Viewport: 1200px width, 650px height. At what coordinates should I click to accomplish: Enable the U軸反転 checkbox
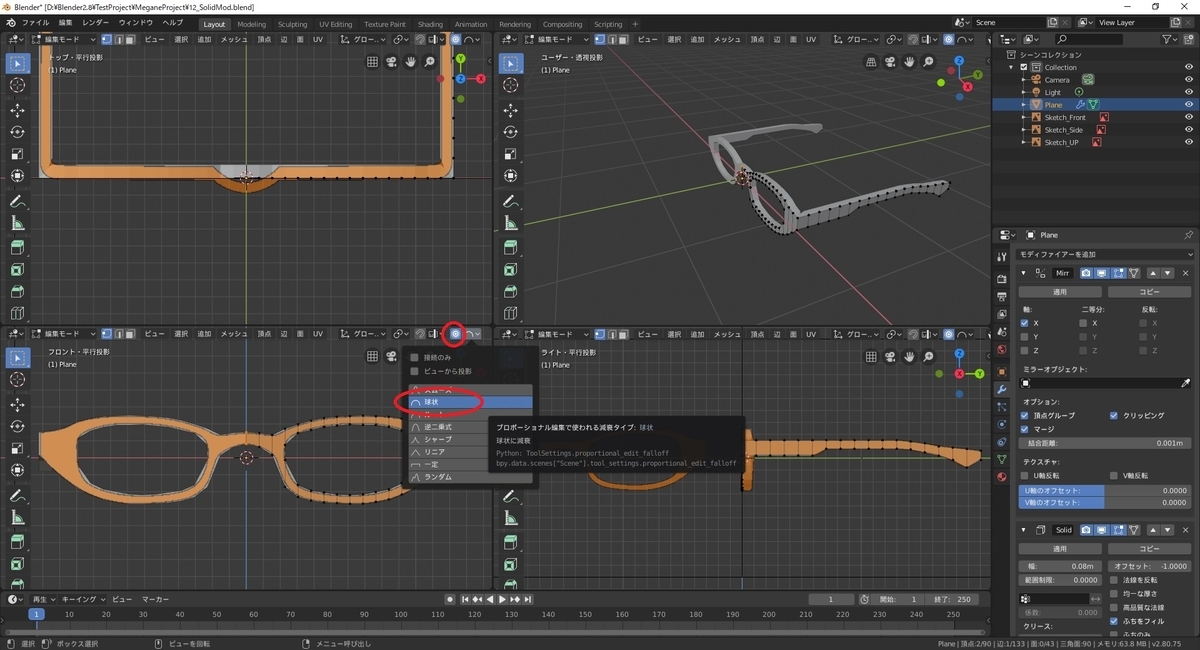tap(1025, 475)
